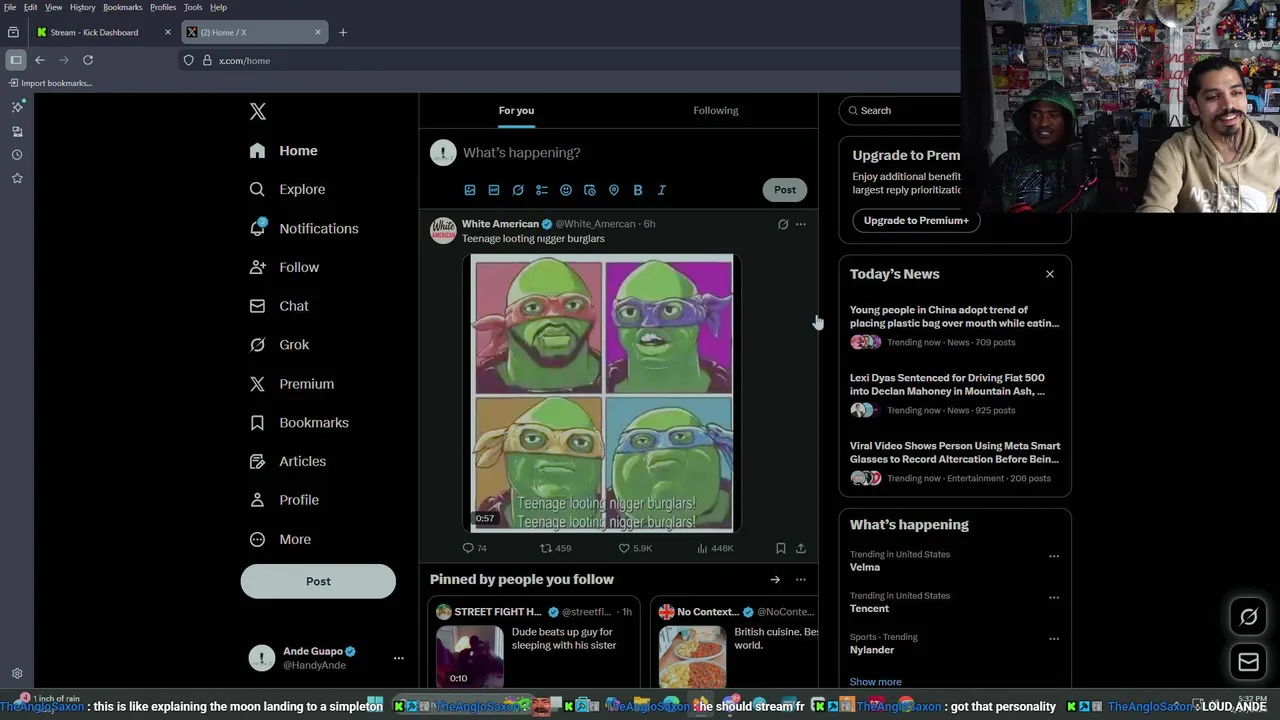Open the White American post options menu
Image resolution: width=1280 pixels, height=720 pixels.
[x=800, y=224]
